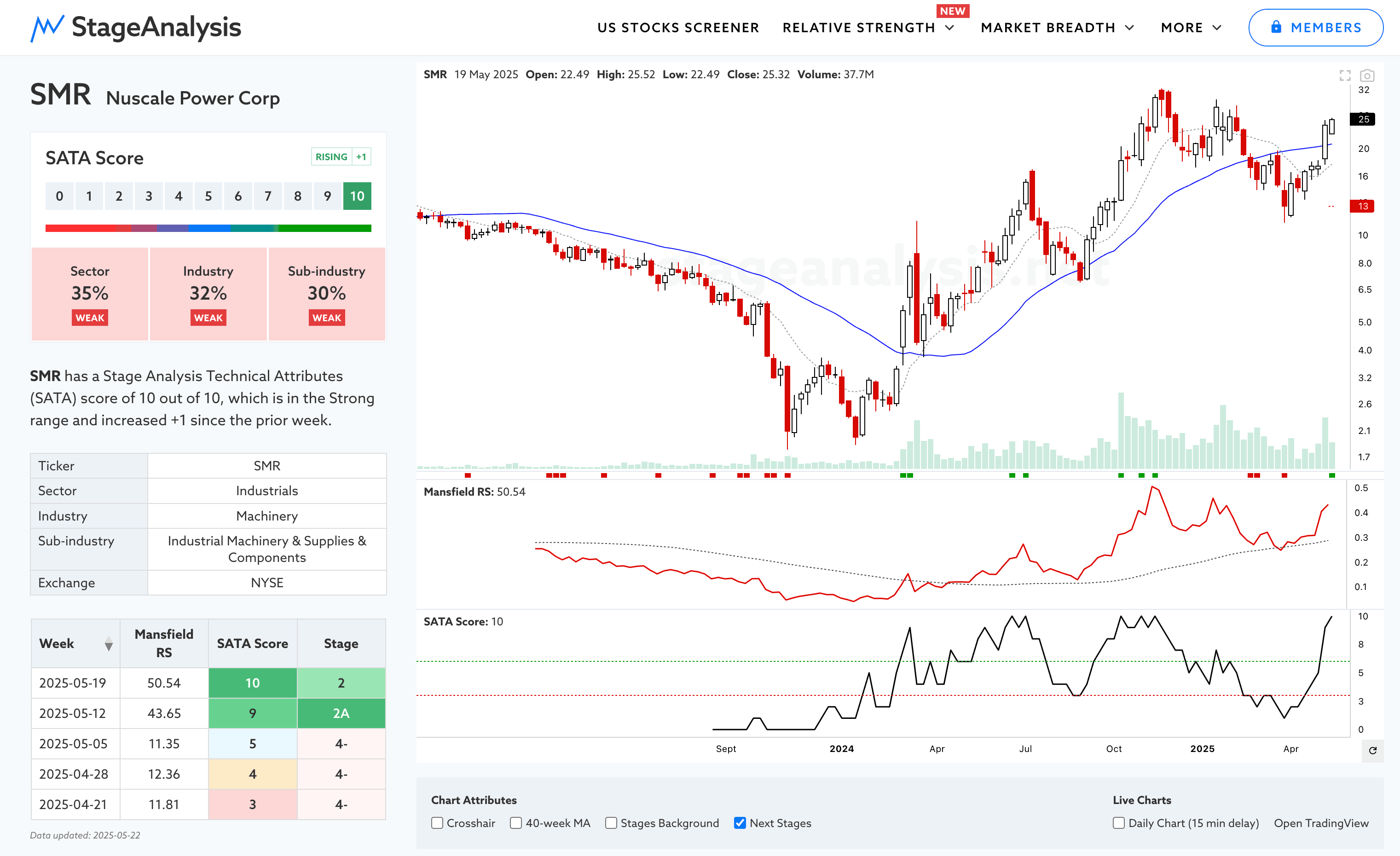
Task: Click the +1 change badge
Action: coord(361,157)
